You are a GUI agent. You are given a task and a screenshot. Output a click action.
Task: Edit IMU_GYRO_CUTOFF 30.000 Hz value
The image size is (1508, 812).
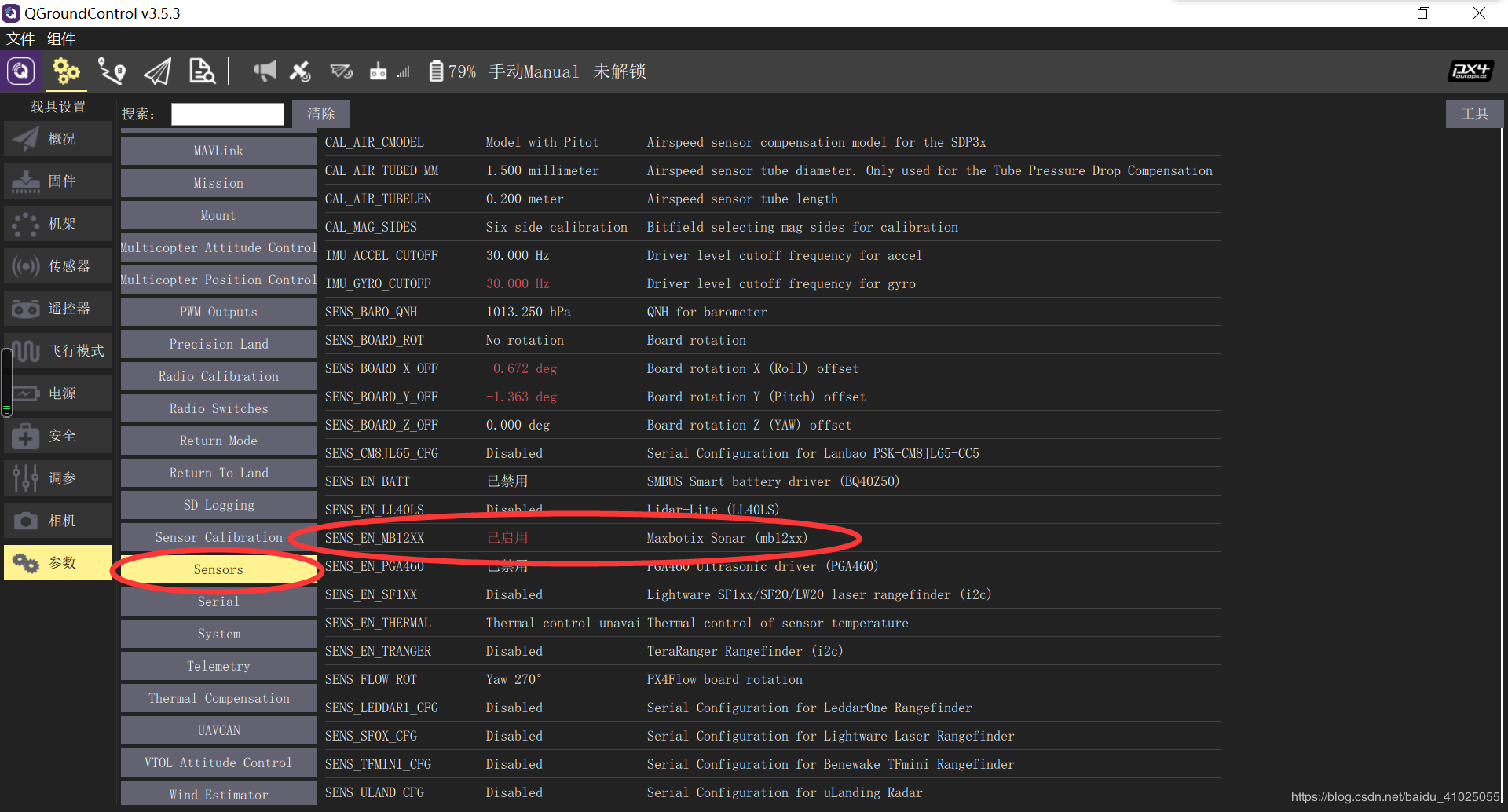coord(518,283)
